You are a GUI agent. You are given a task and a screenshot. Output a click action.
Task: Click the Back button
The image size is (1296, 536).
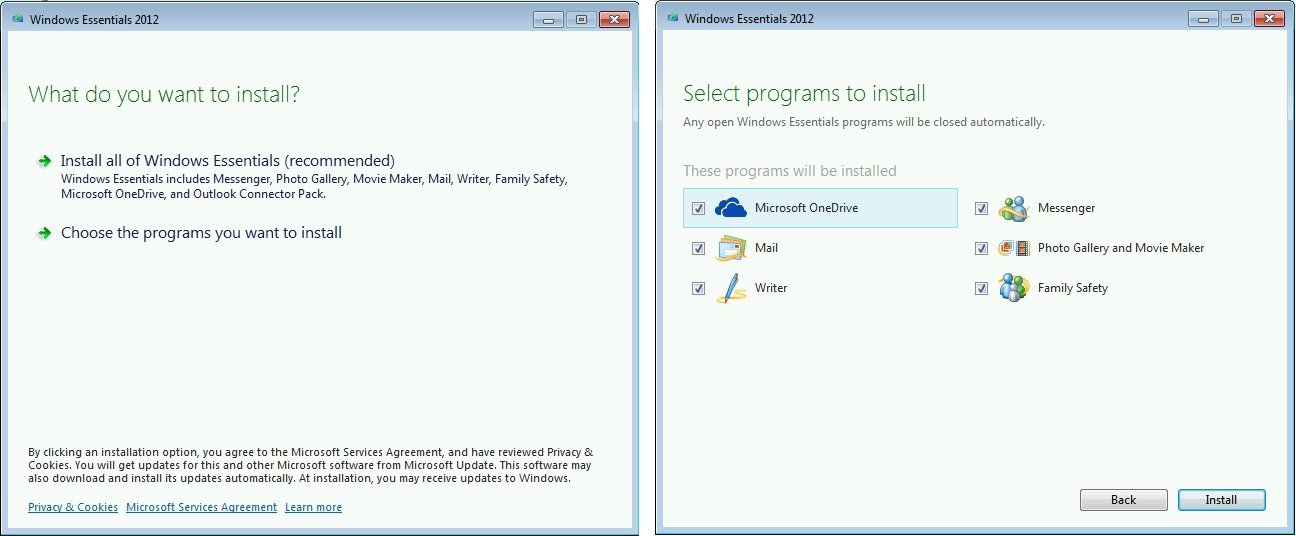coord(1123,500)
